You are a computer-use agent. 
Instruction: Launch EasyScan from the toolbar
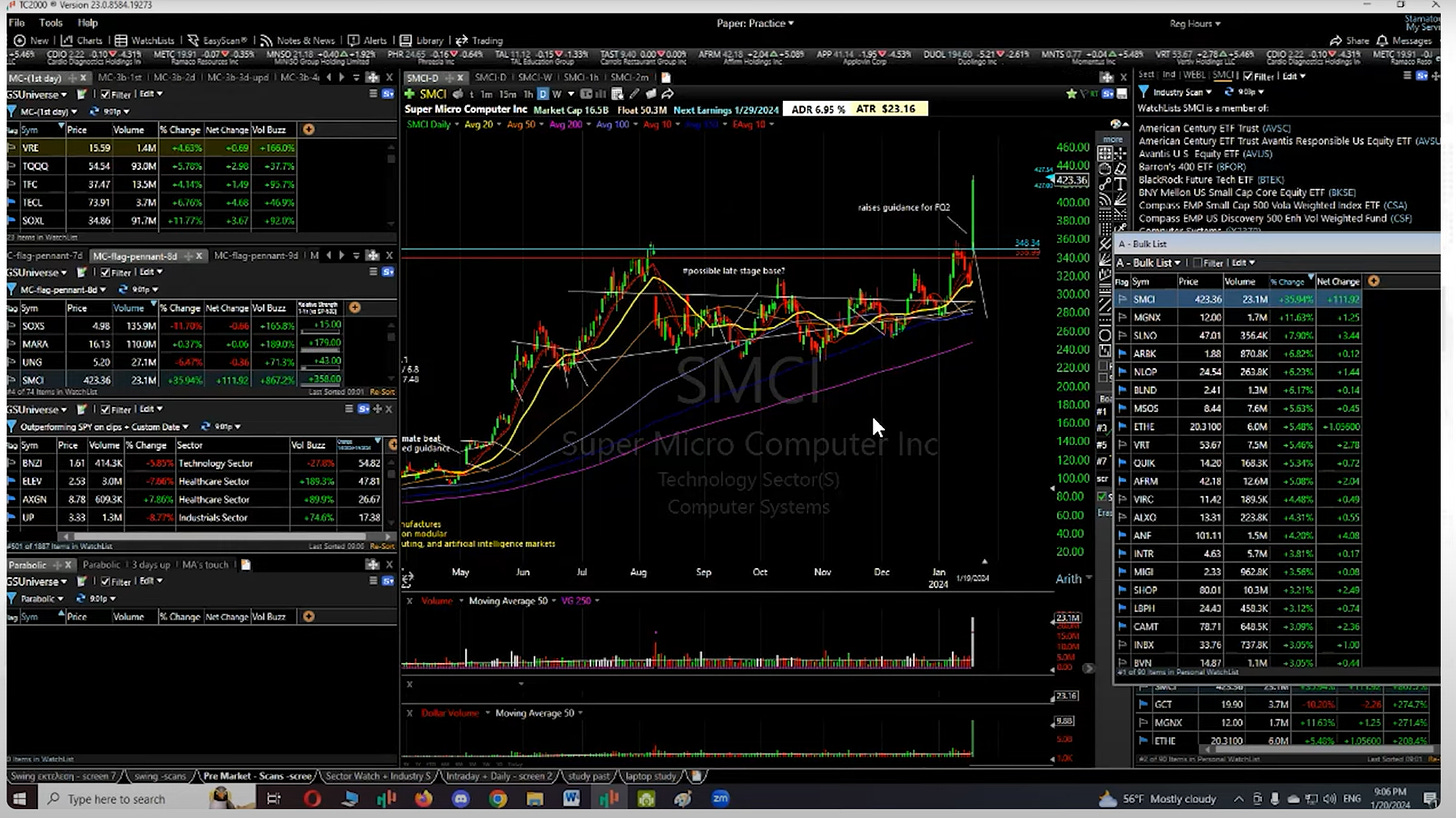tap(217, 40)
